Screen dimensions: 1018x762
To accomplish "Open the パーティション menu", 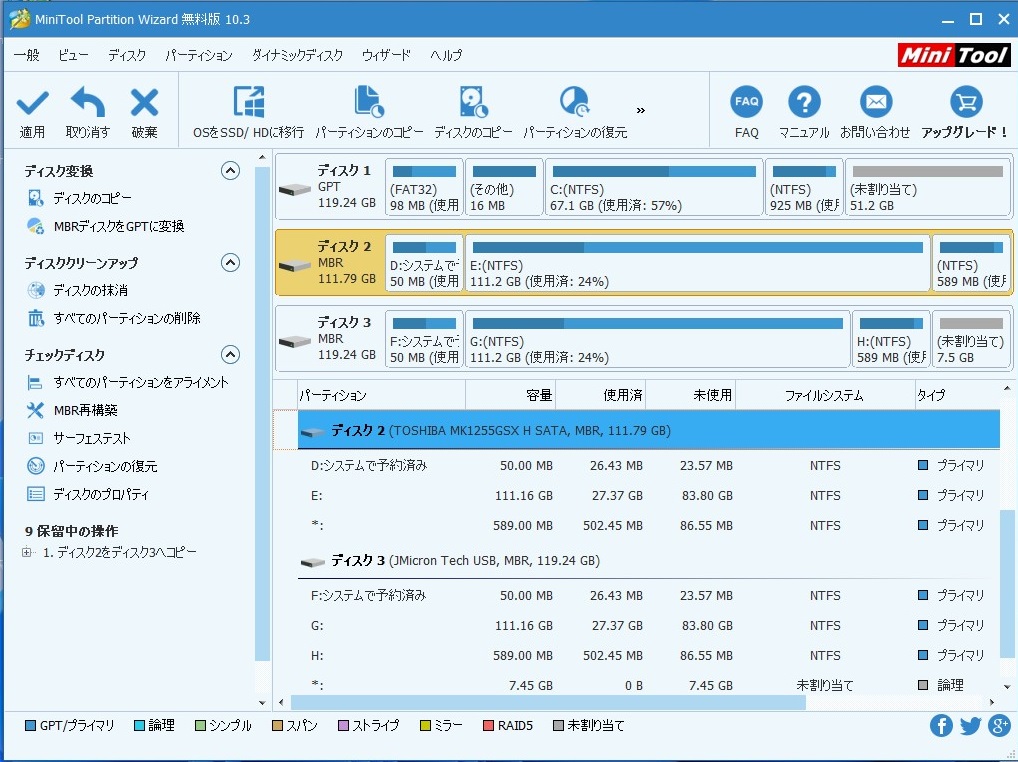I will 198,56.
